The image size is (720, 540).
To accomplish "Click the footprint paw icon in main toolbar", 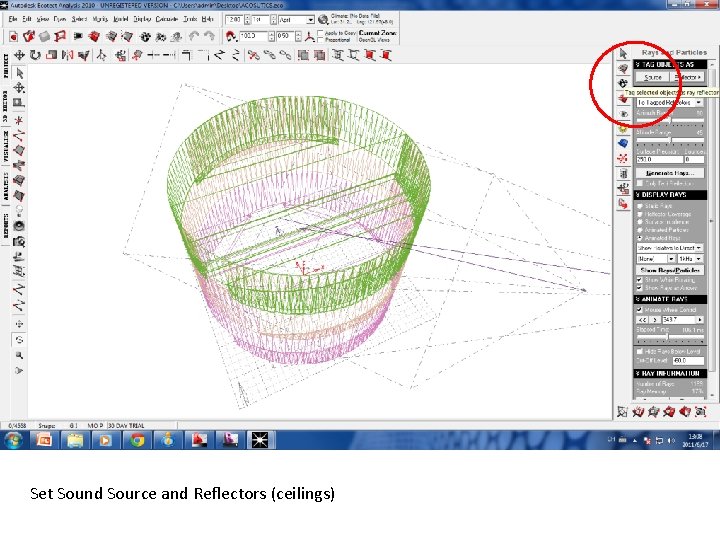I will (x=145, y=36).
